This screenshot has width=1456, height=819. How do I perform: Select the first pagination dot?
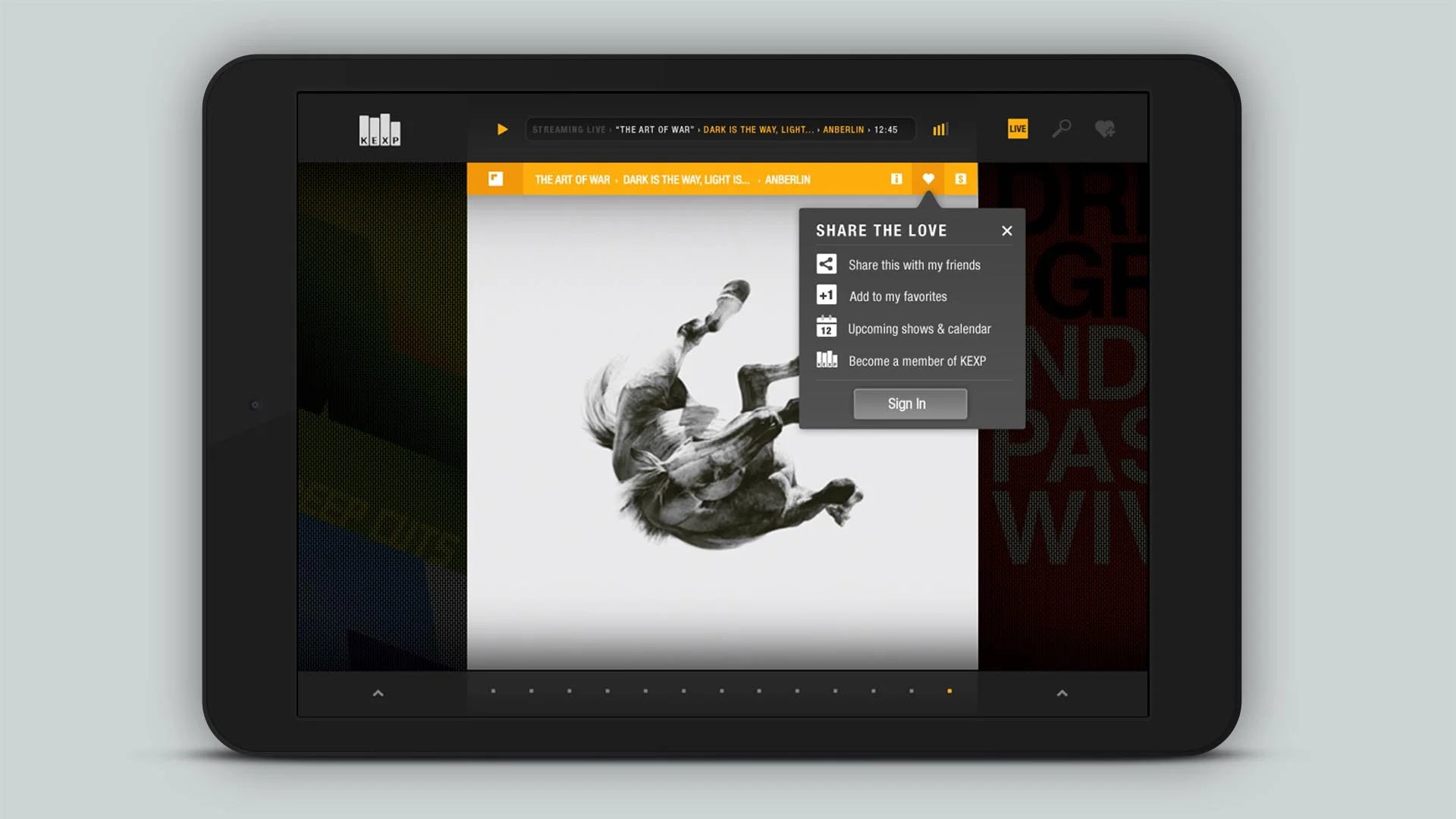(493, 691)
